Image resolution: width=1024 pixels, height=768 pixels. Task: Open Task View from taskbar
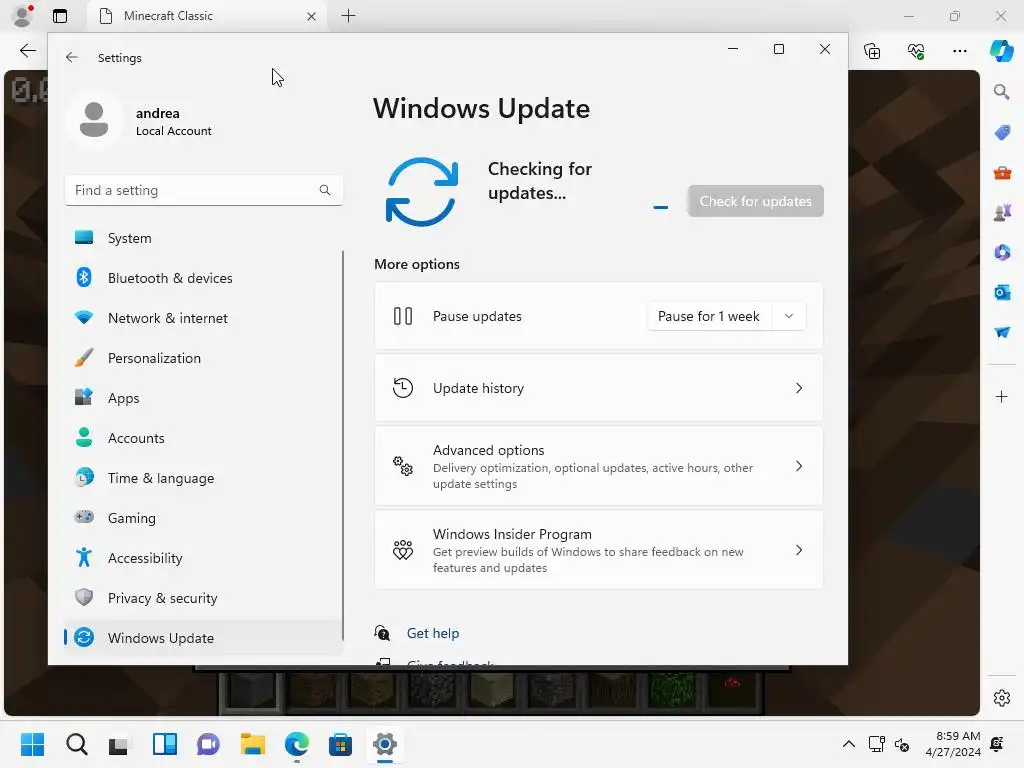(x=120, y=744)
